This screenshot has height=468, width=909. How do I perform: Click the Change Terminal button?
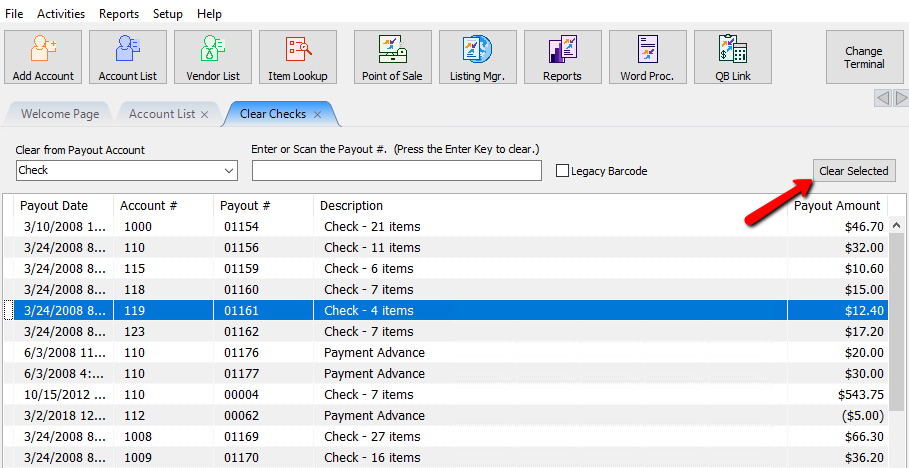864,57
